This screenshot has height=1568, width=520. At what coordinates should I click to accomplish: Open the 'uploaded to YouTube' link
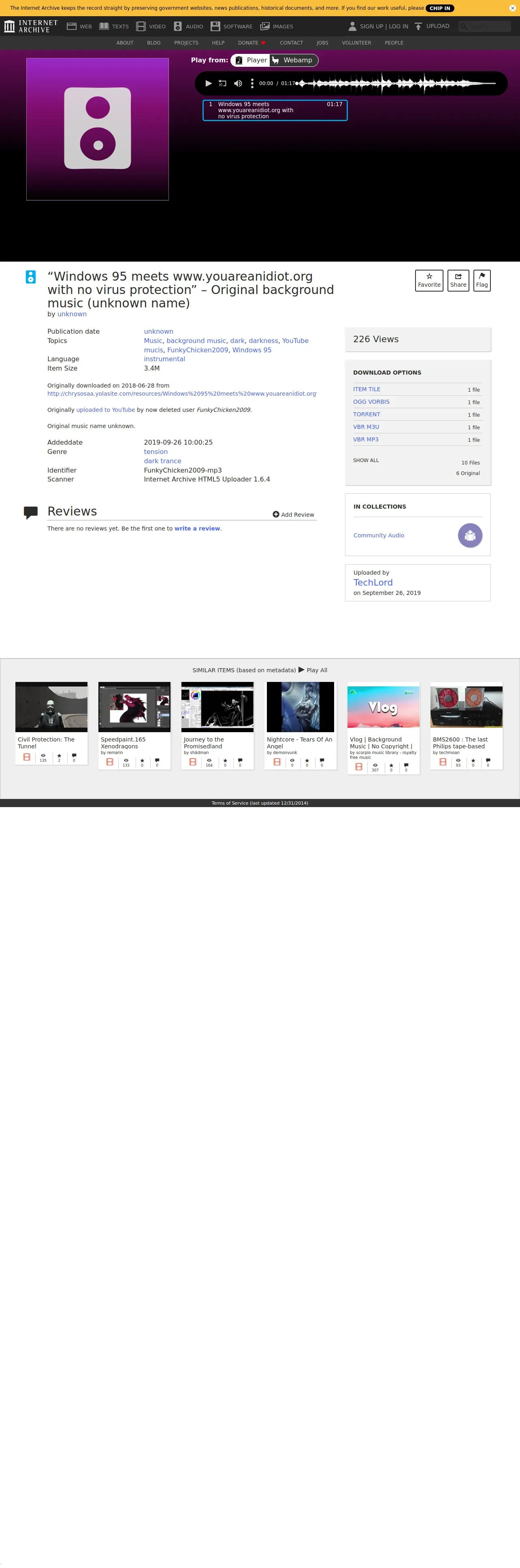click(105, 410)
